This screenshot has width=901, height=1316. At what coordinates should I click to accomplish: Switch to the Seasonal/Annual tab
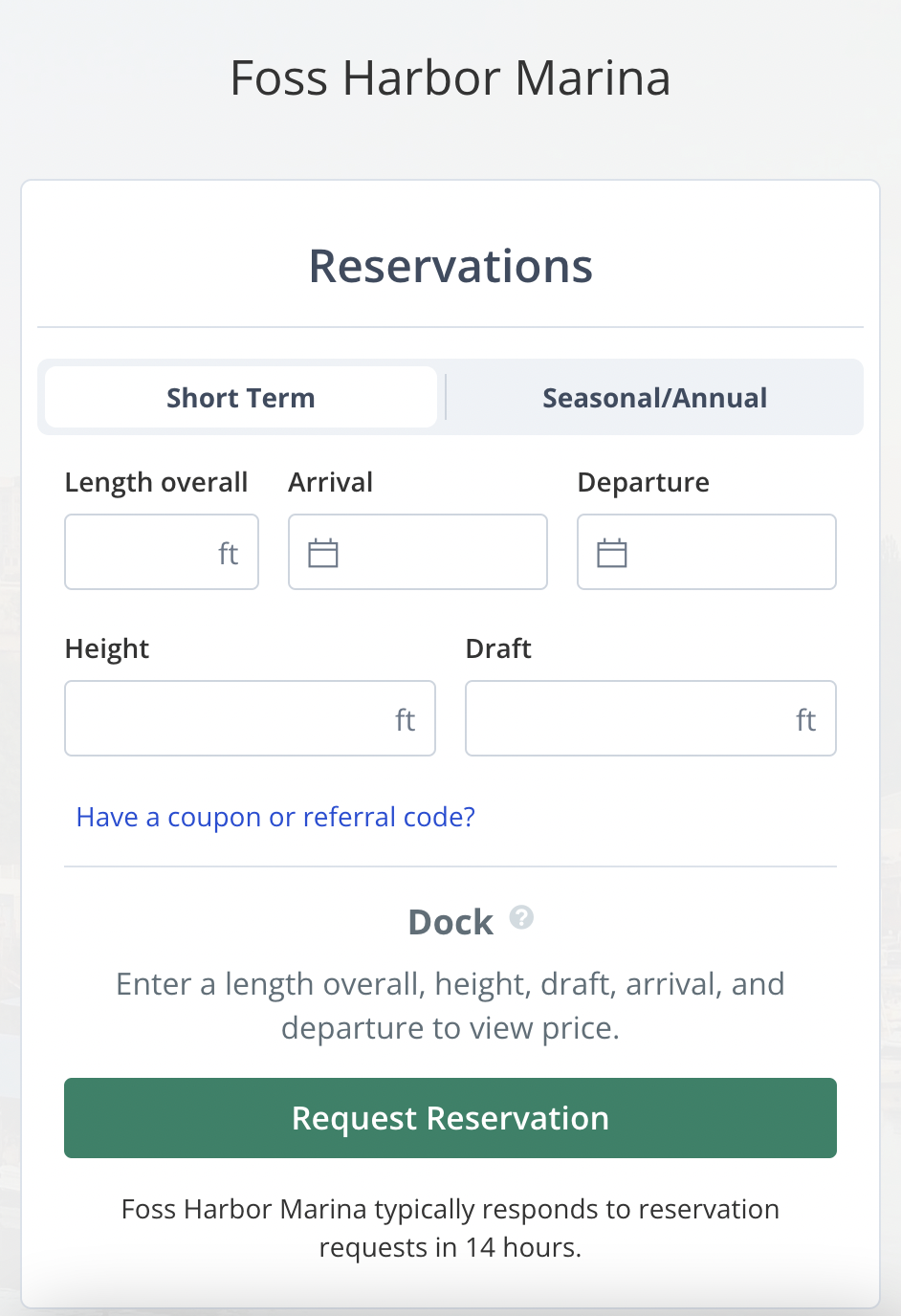[654, 398]
